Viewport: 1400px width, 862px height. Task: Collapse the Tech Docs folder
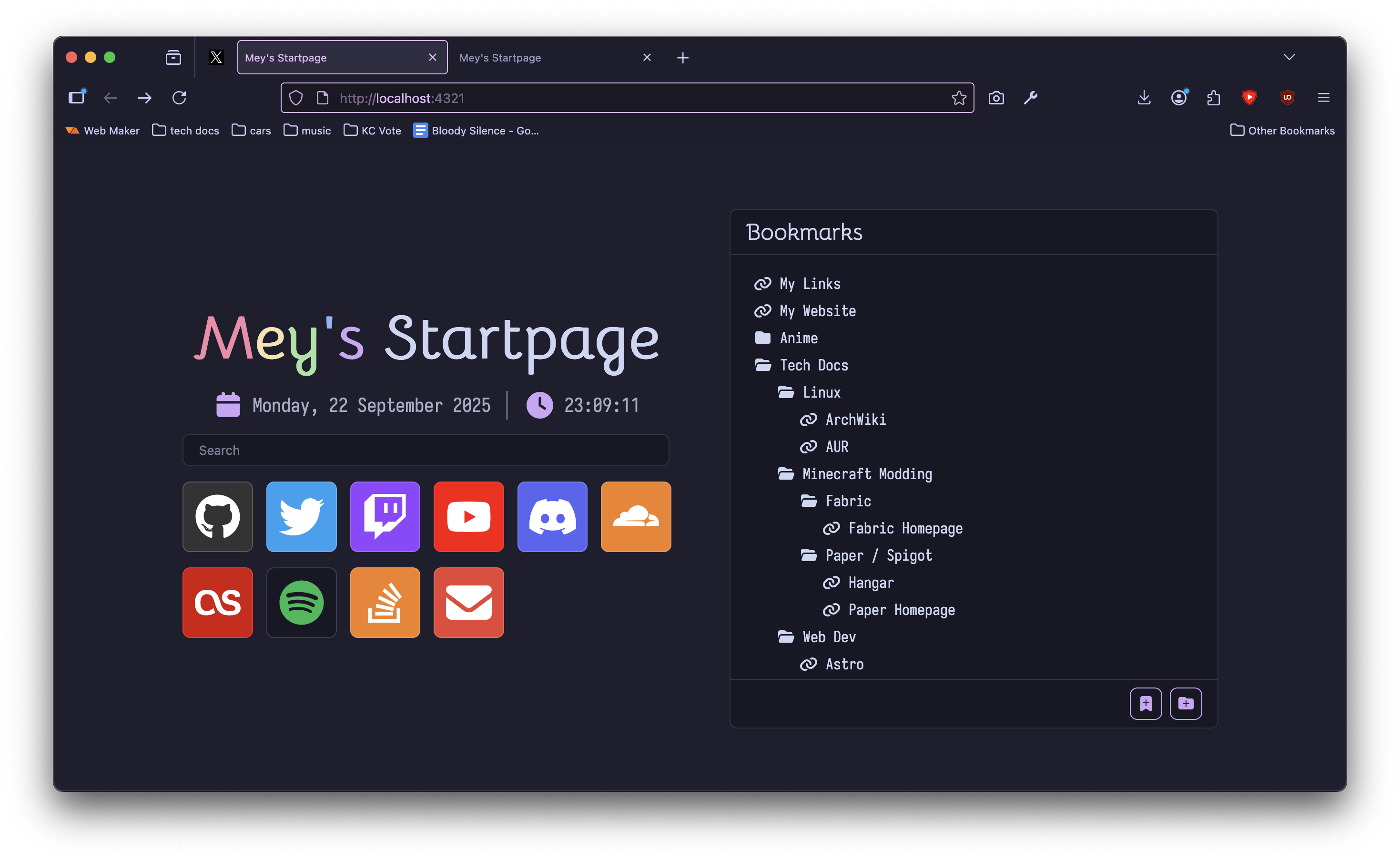(813, 365)
